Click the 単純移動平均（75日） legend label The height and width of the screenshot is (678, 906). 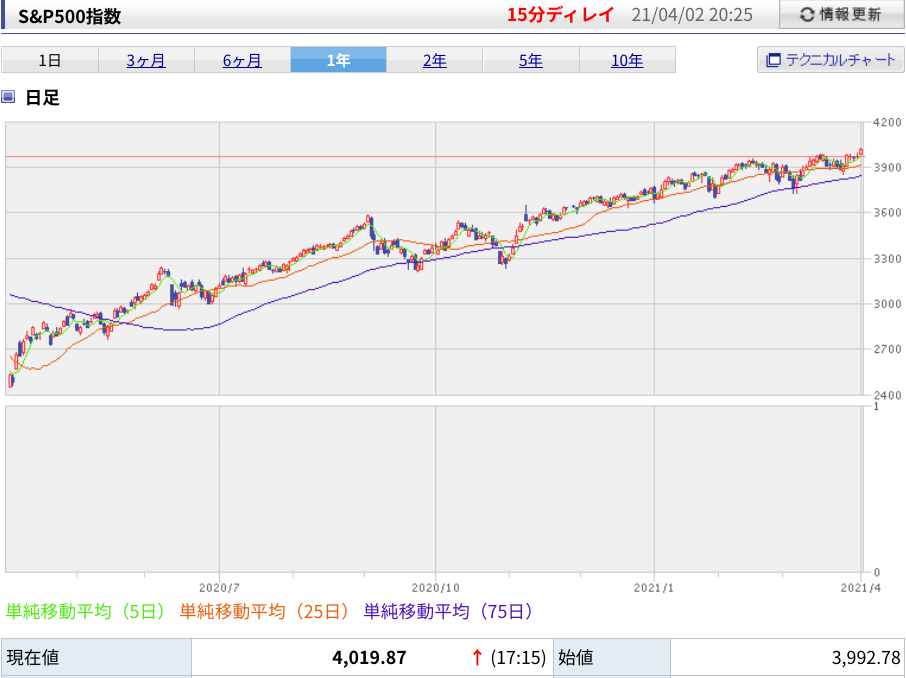448,611
